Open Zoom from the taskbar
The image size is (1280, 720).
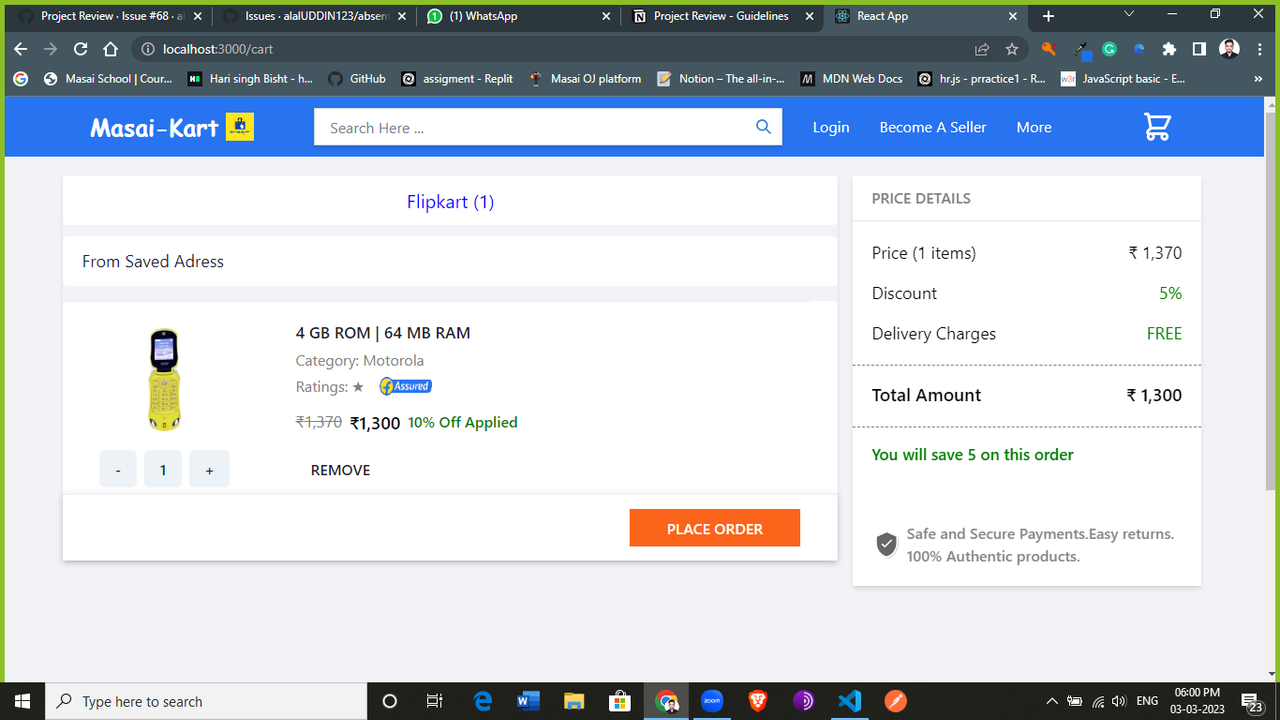pos(711,701)
